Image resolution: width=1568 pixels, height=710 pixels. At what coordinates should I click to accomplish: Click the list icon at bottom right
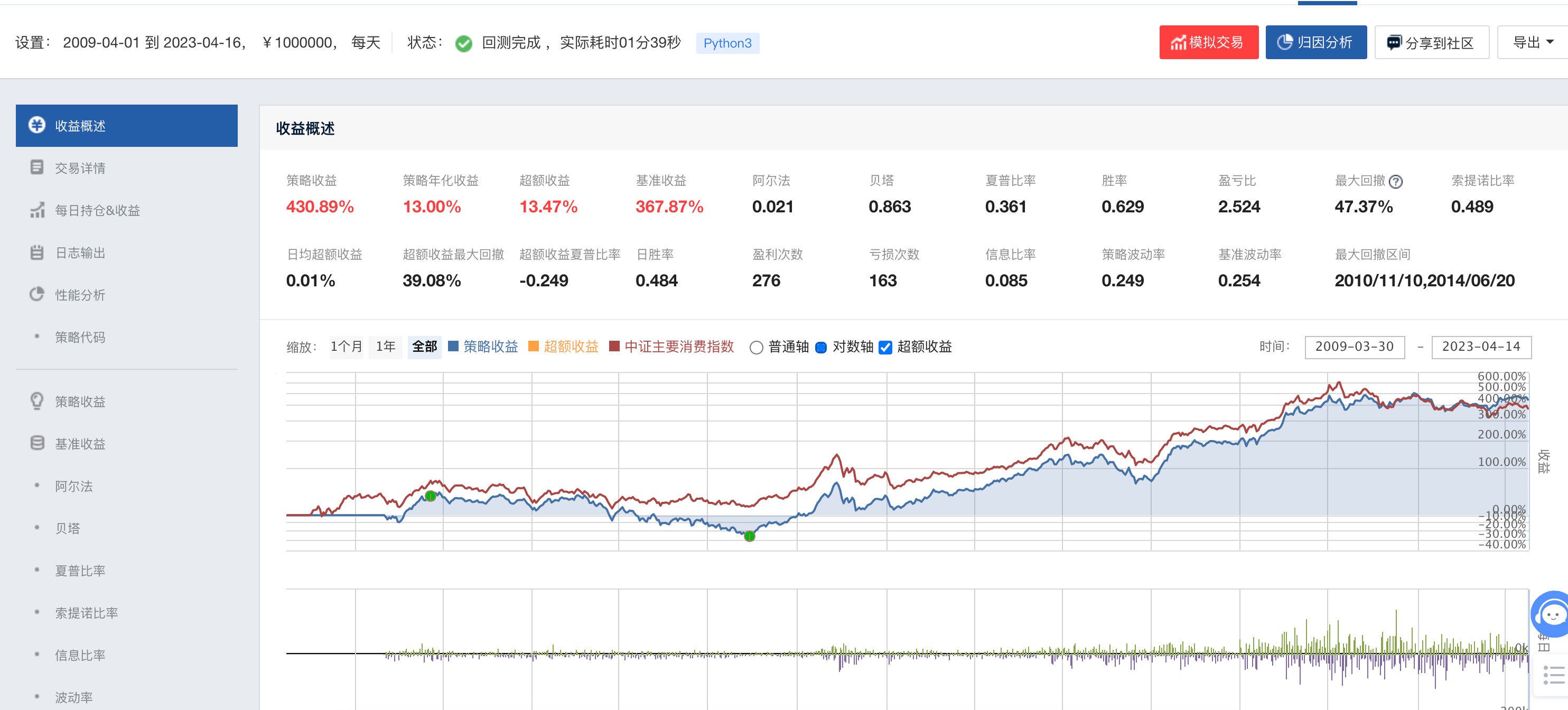(1553, 675)
